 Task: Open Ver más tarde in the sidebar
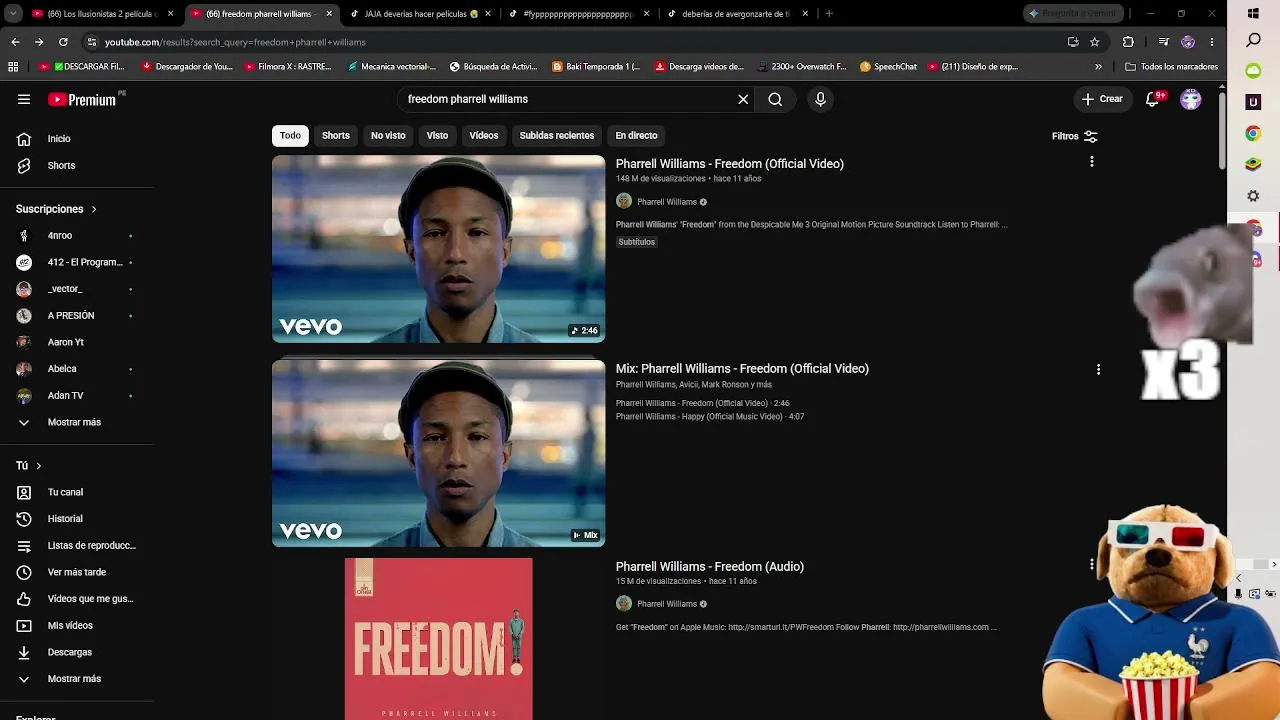pos(77,572)
